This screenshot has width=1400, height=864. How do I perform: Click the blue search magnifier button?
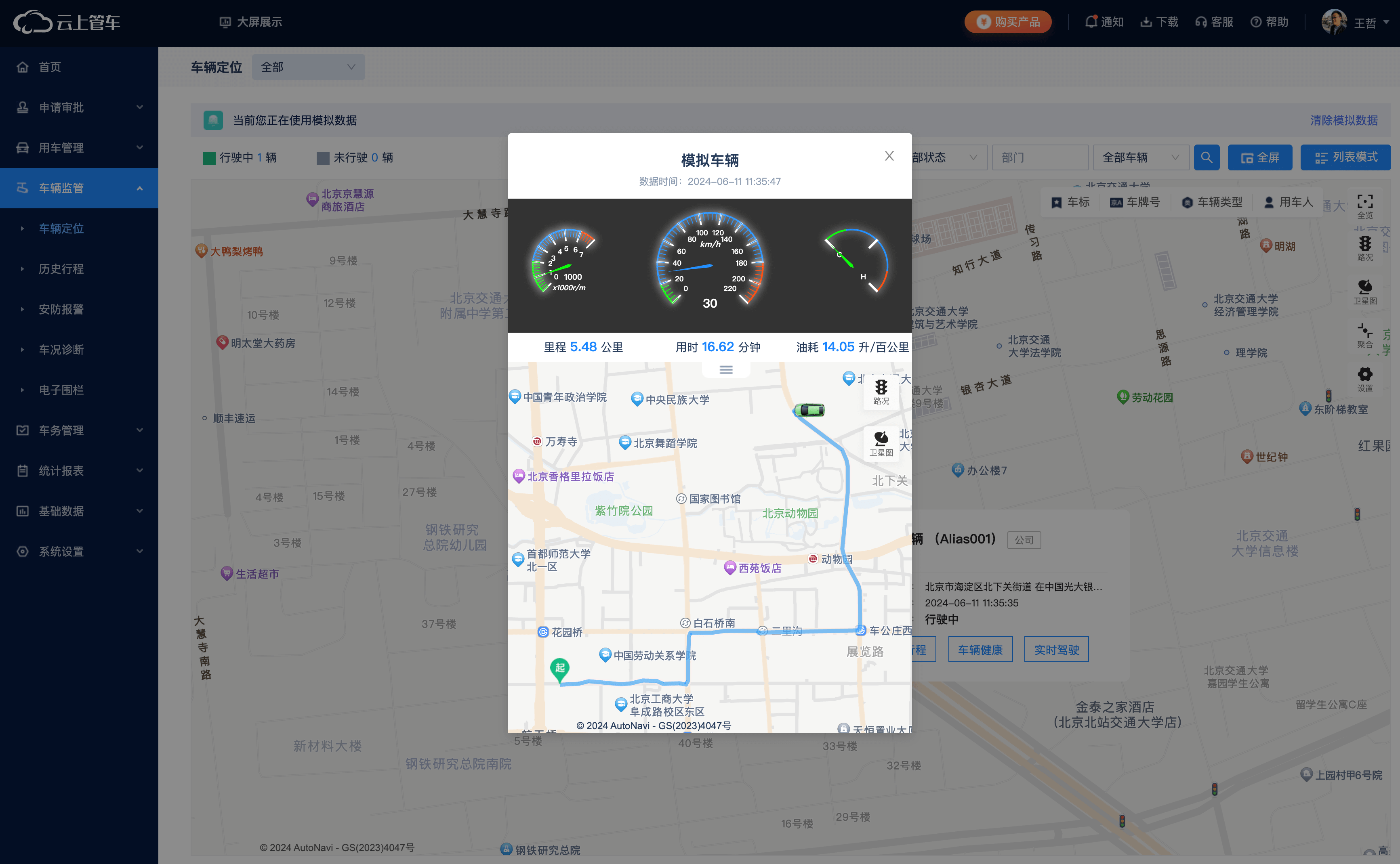(1206, 157)
